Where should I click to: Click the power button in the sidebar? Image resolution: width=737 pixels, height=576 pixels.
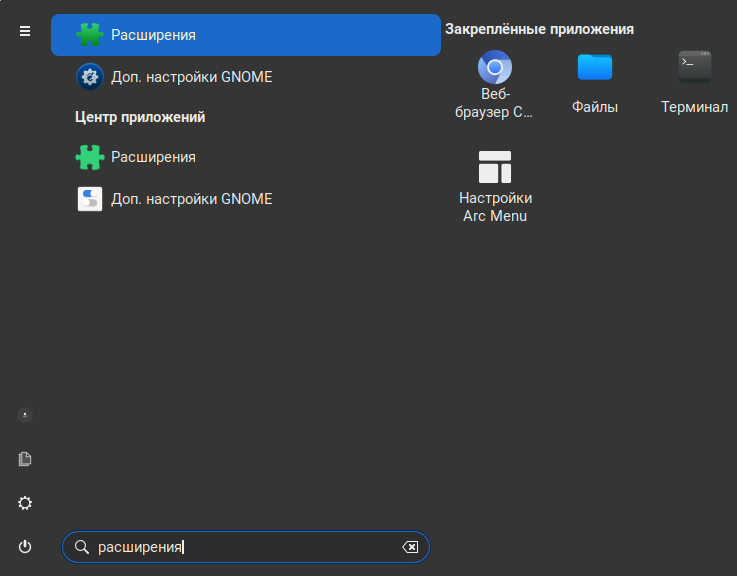click(25, 547)
